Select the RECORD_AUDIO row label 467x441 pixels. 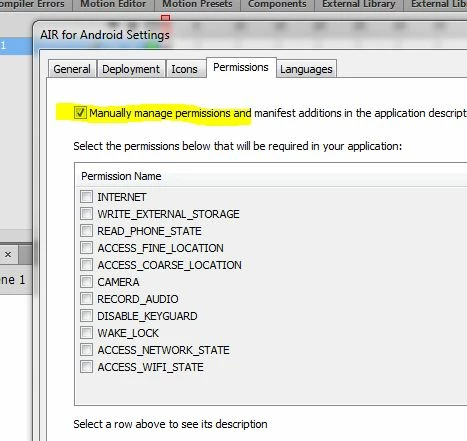point(138,299)
